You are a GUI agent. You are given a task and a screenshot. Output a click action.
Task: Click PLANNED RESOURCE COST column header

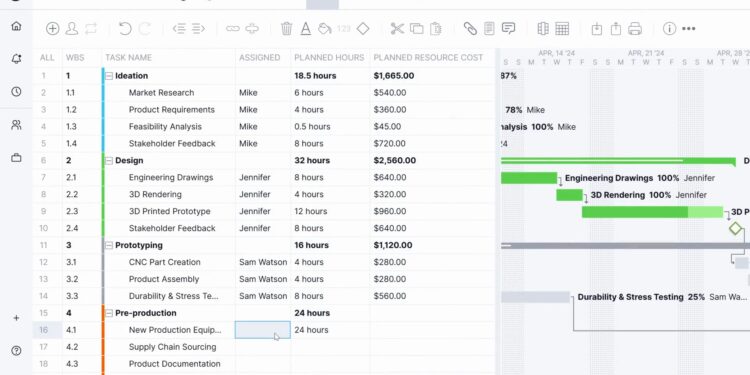point(428,57)
